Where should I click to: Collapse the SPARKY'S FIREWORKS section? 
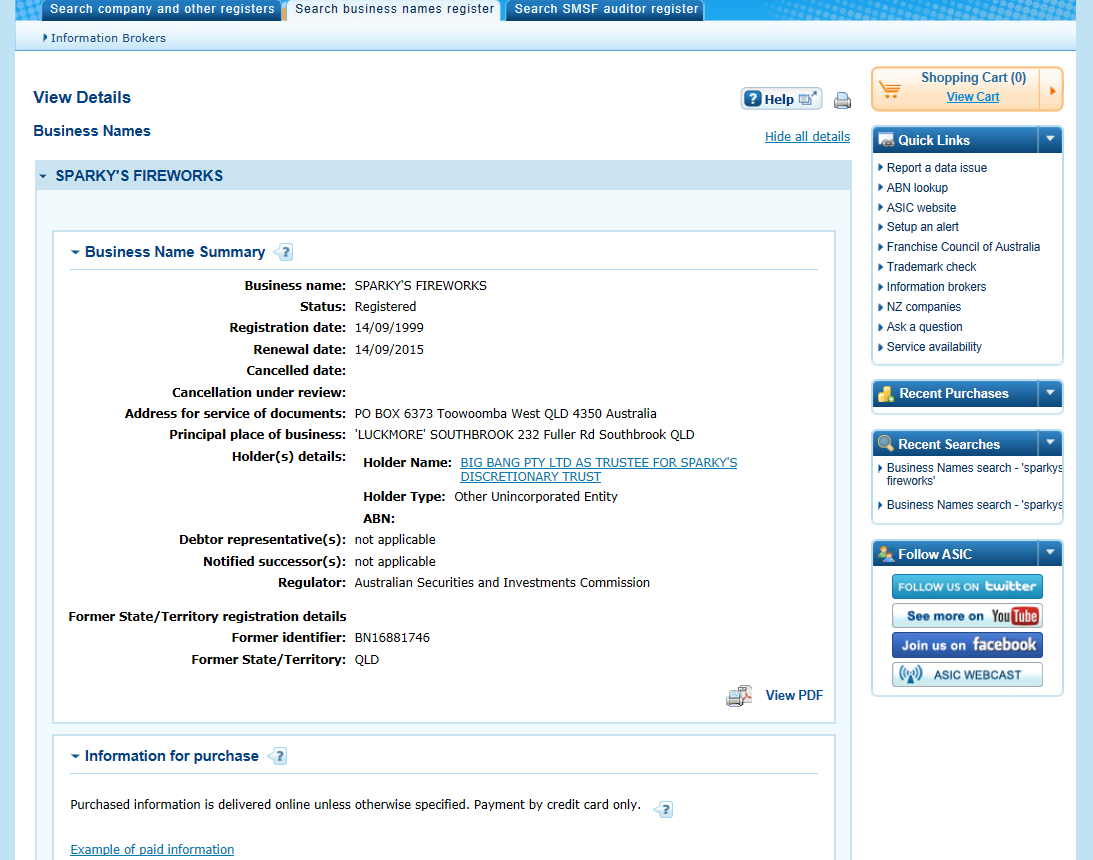(x=43, y=176)
